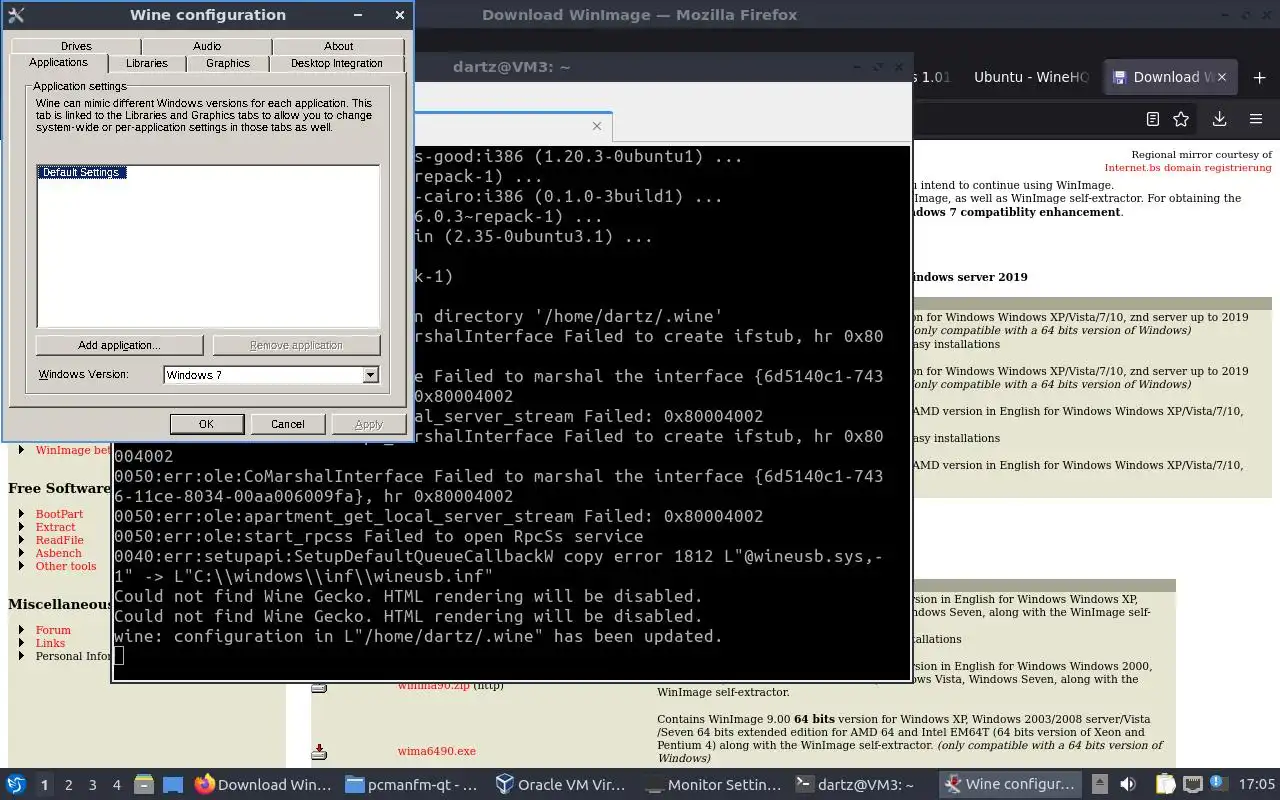Open the Libraries tab
The image size is (1280, 800).
pos(147,63)
